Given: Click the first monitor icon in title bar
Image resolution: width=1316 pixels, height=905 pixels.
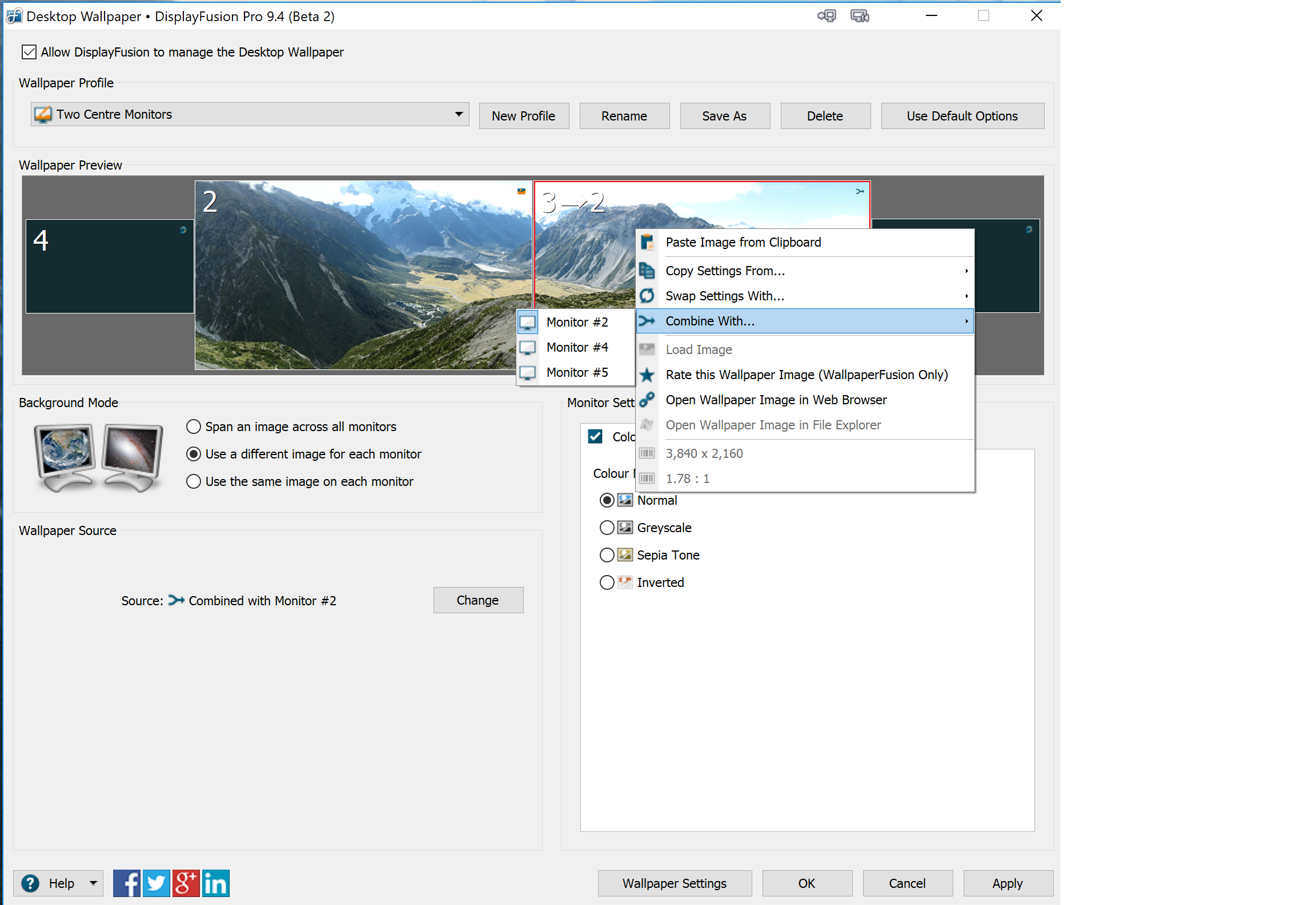Looking at the screenshot, I should (826, 16).
